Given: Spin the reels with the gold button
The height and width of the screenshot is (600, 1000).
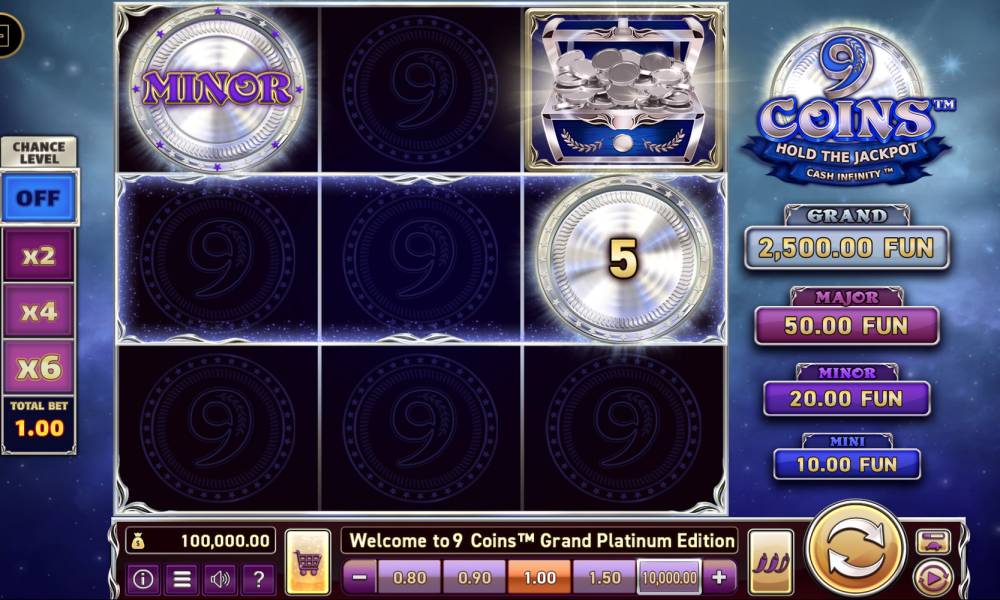Looking at the screenshot, I should [x=855, y=550].
